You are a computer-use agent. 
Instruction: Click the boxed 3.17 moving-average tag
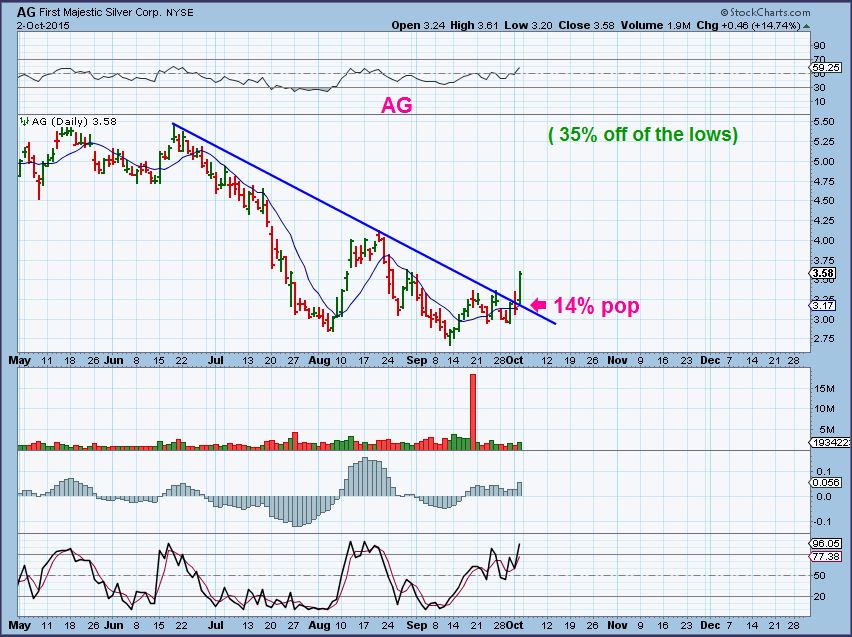[824, 306]
